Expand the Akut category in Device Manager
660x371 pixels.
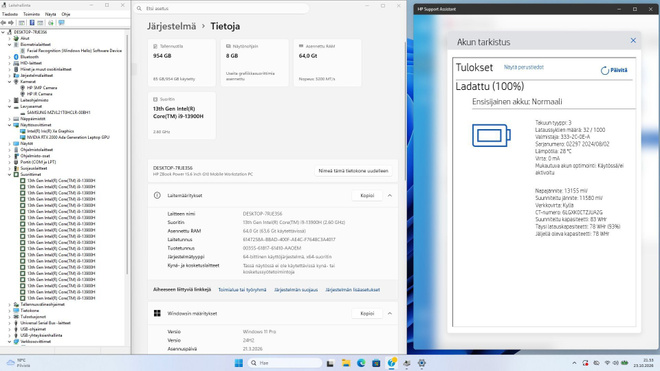click(x=10, y=38)
